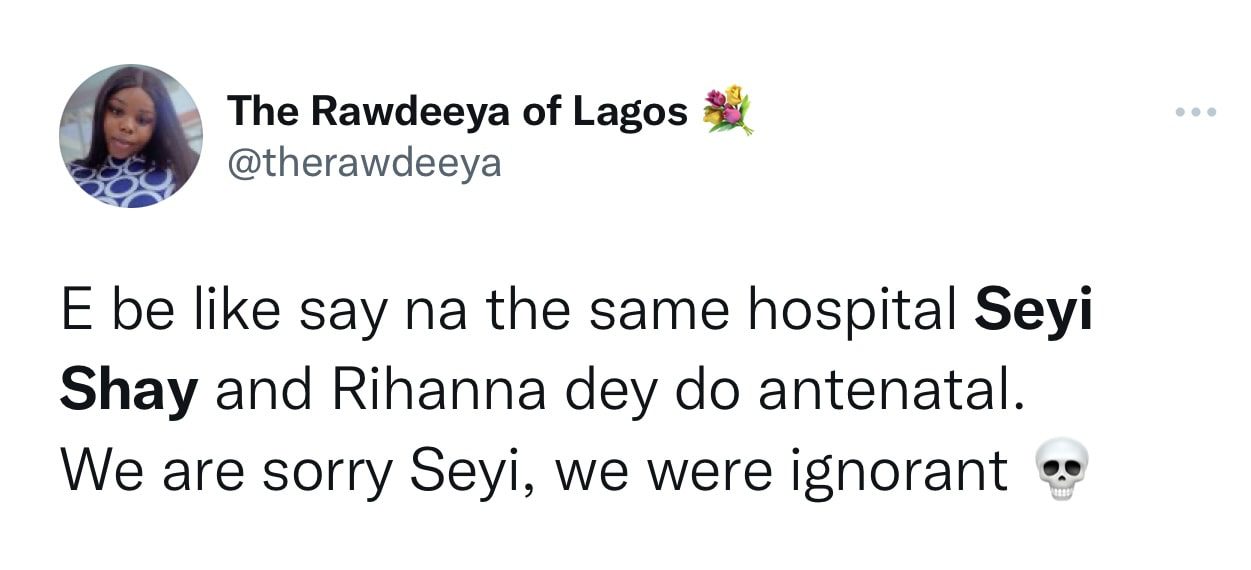Visit the @therawdeeya handle link
Viewport: 1251px width, 570px height.
pos(365,162)
